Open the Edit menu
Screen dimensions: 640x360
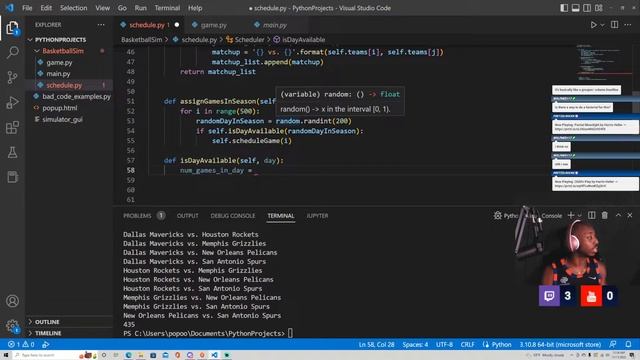coord(46,8)
